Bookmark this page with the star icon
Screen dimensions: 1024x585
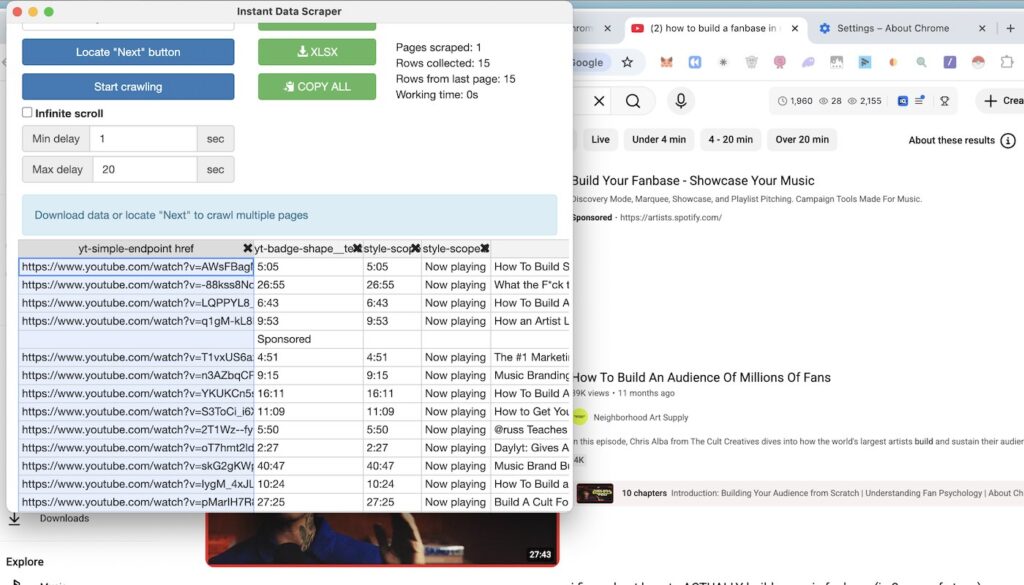click(x=627, y=62)
